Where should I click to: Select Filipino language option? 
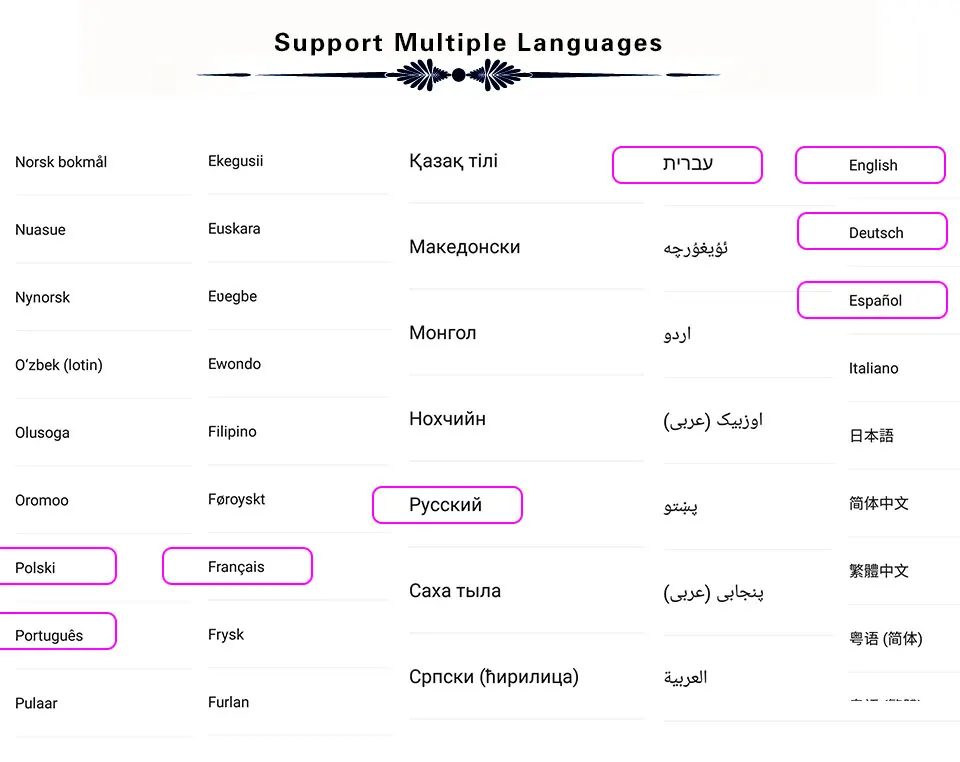point(232,432)
